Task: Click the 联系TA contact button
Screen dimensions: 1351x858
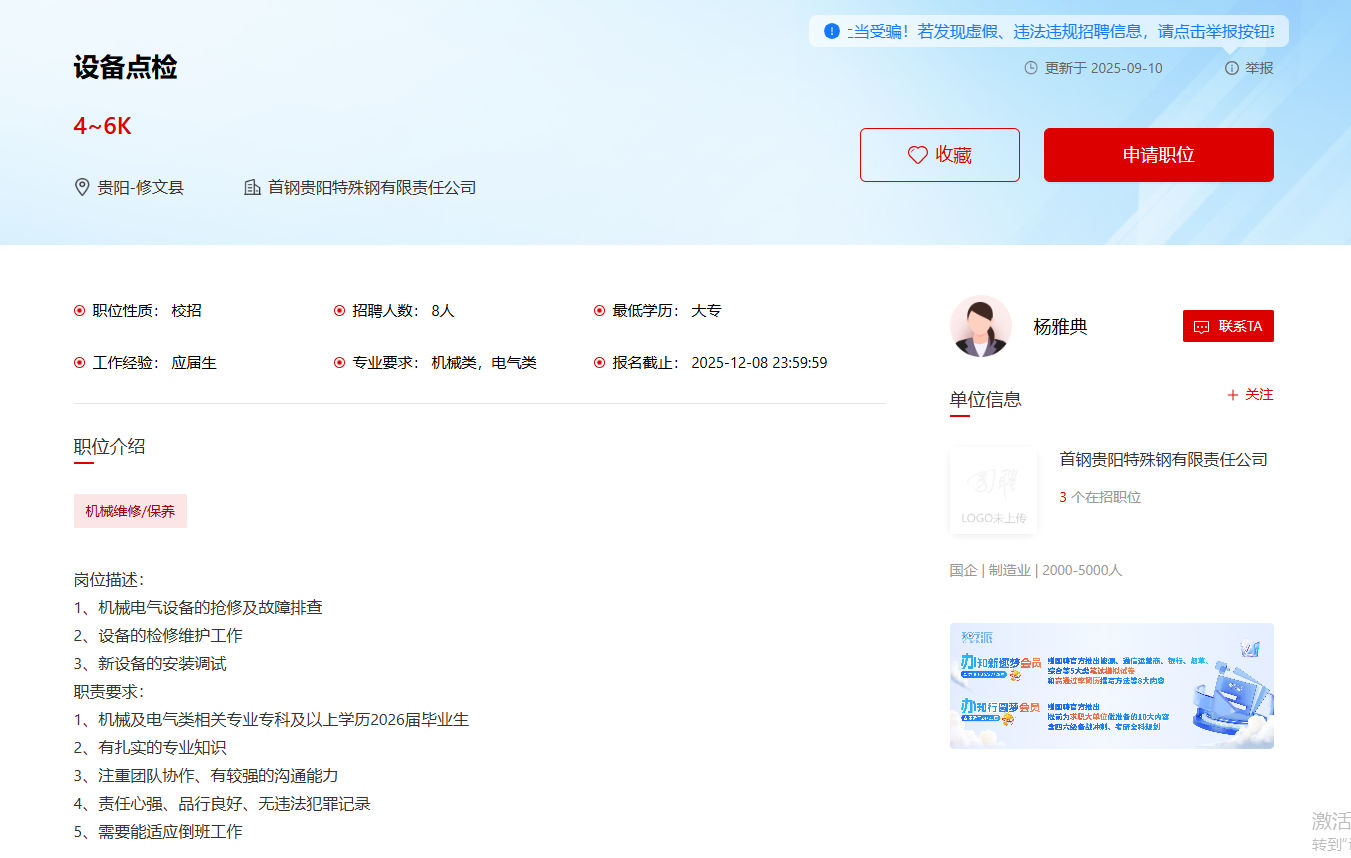Action: tap(1228, 326)
